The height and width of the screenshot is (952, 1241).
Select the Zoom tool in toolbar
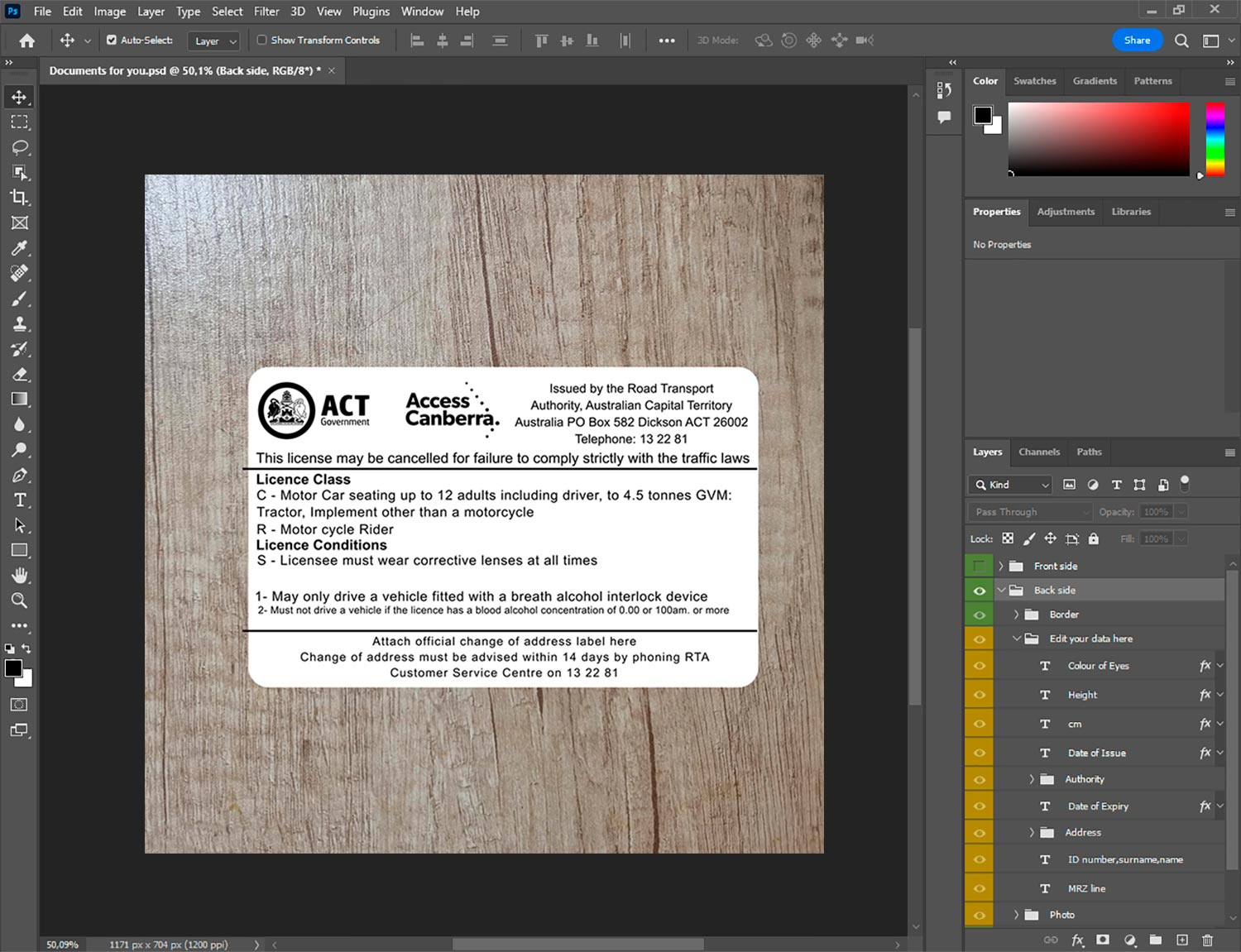(19, 600)
